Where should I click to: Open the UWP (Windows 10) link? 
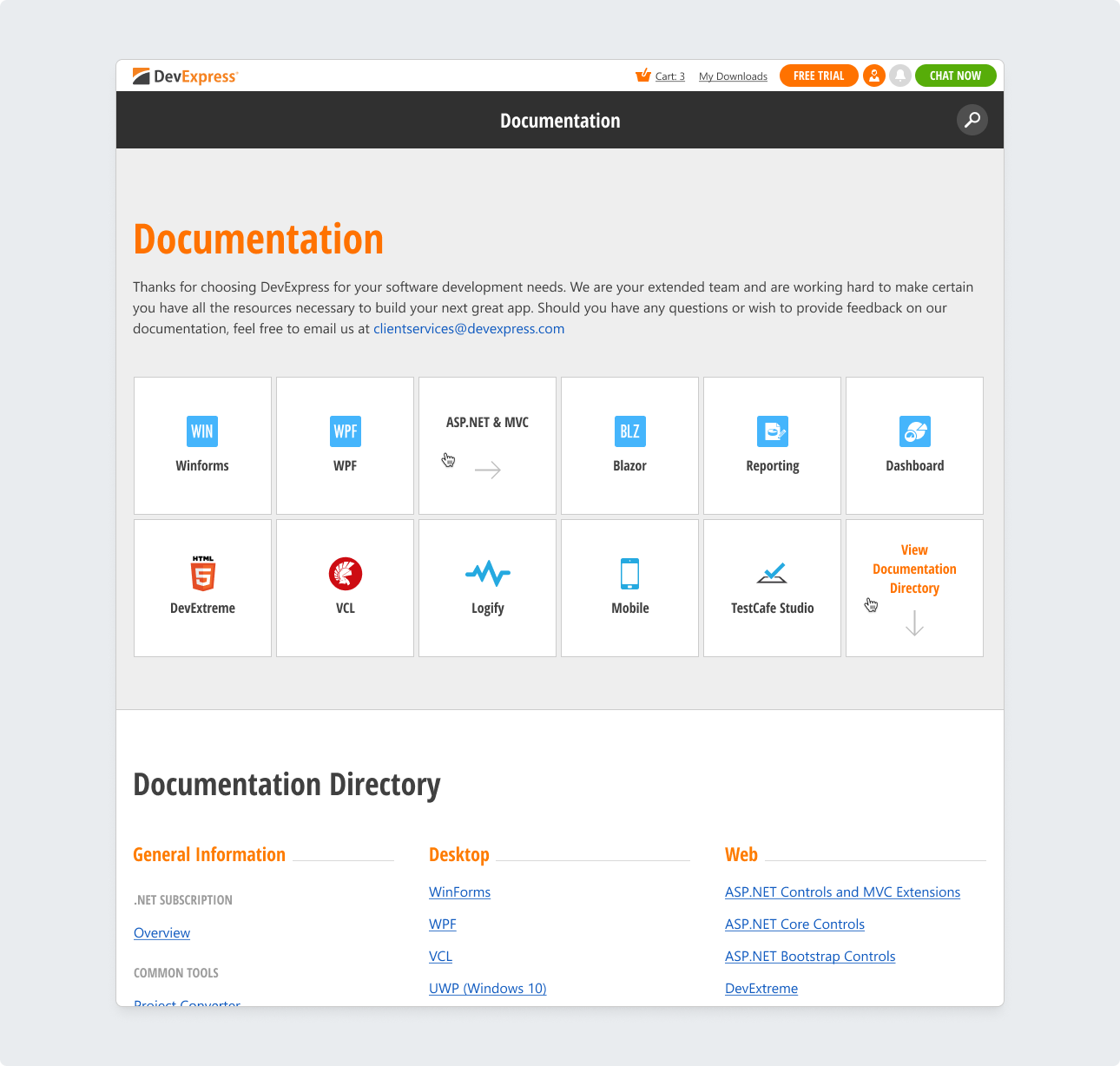click(x=488, y=989)
